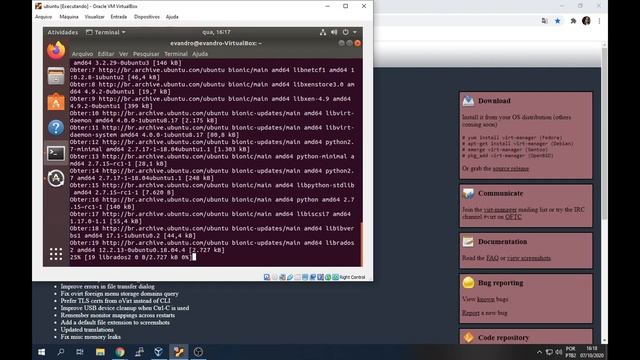640x360 pixels.
Task: Show hidden system tray icons chevron
Action: coord(539,352)
